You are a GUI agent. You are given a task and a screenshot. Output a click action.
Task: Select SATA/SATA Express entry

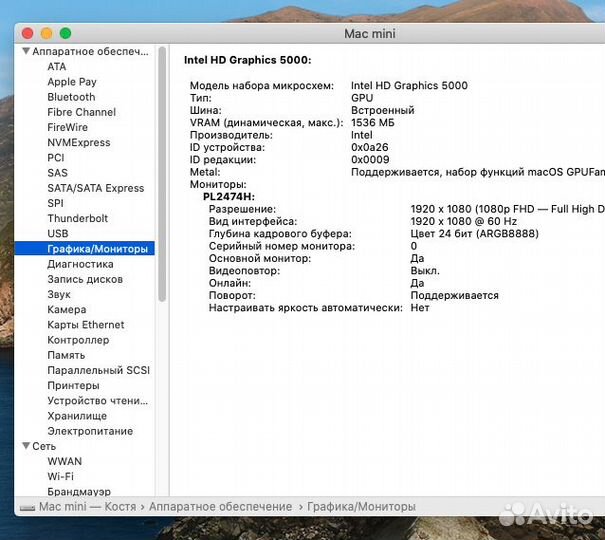tap(96, 188)
